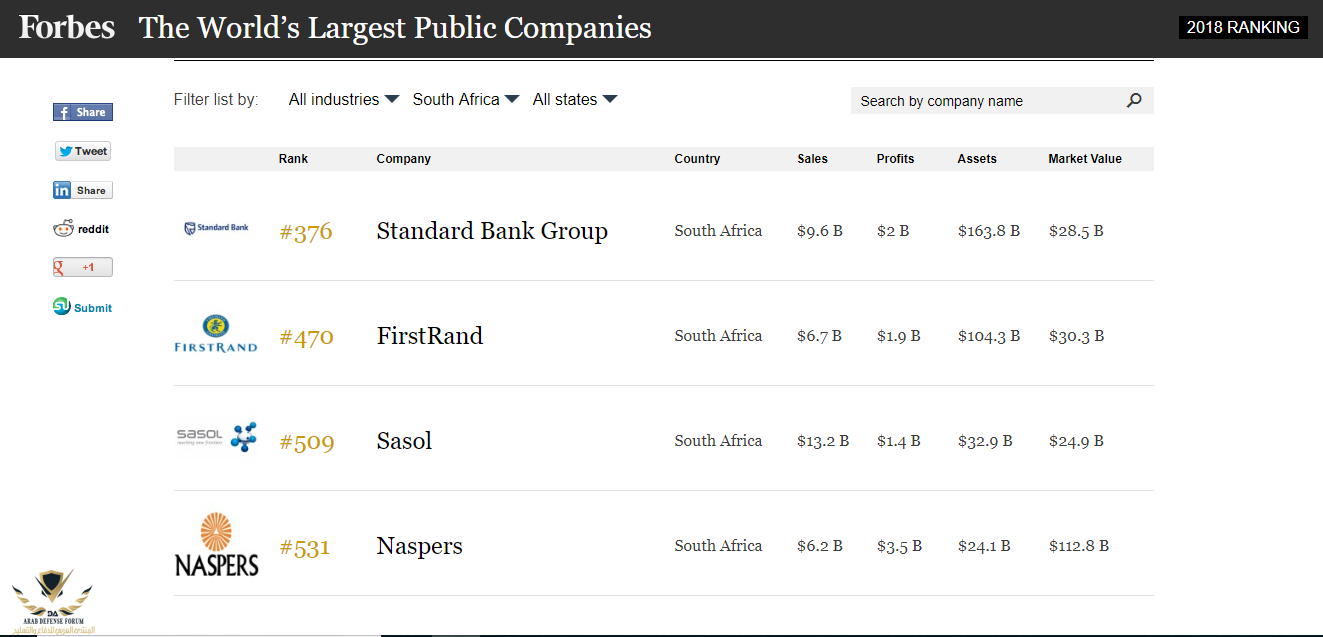1323x637 pixels.
Task: Share via the LinkedIn icon
Action: point(83,190)
